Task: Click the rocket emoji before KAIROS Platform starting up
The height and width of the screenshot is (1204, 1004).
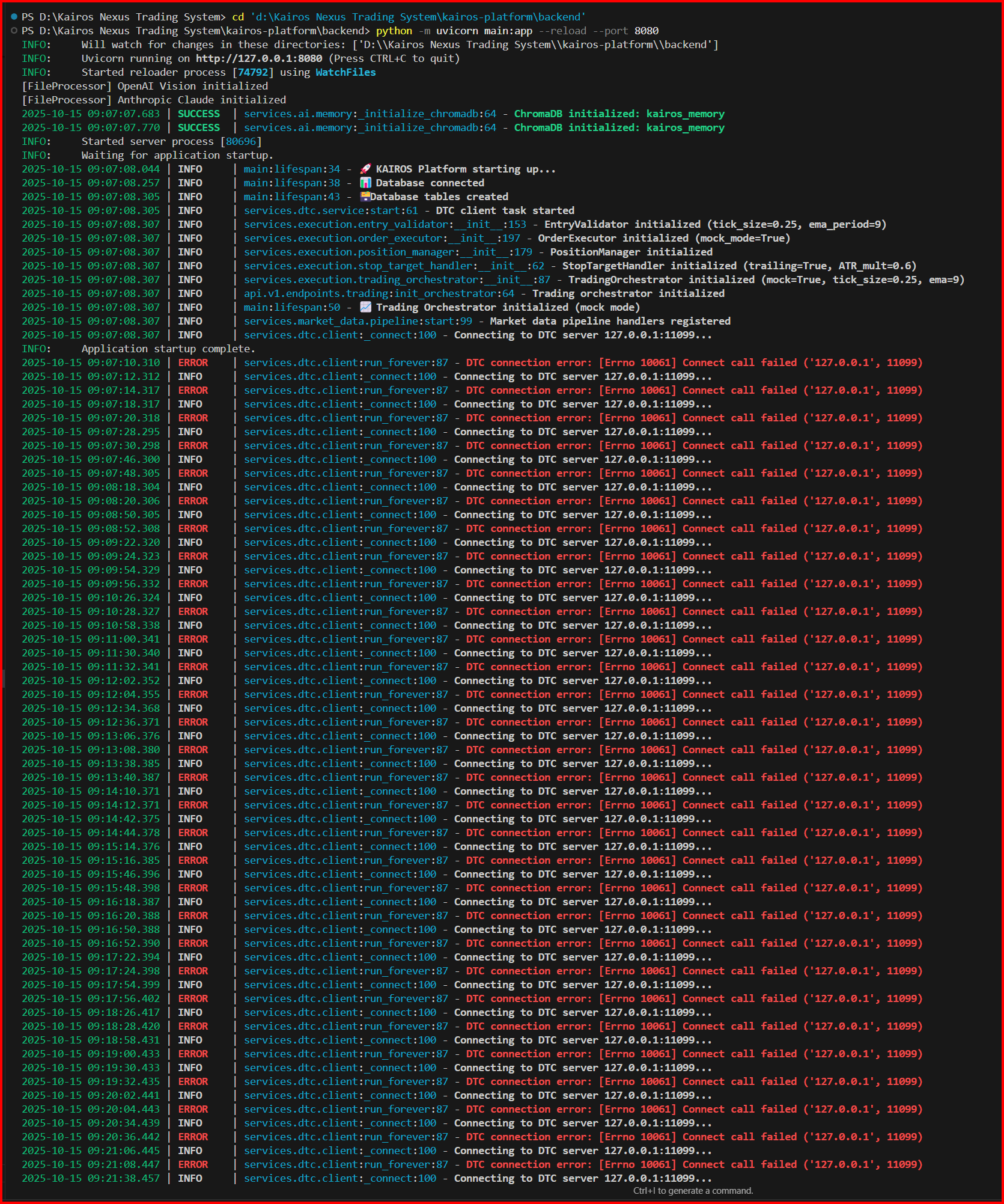Action: pos(365,169)
